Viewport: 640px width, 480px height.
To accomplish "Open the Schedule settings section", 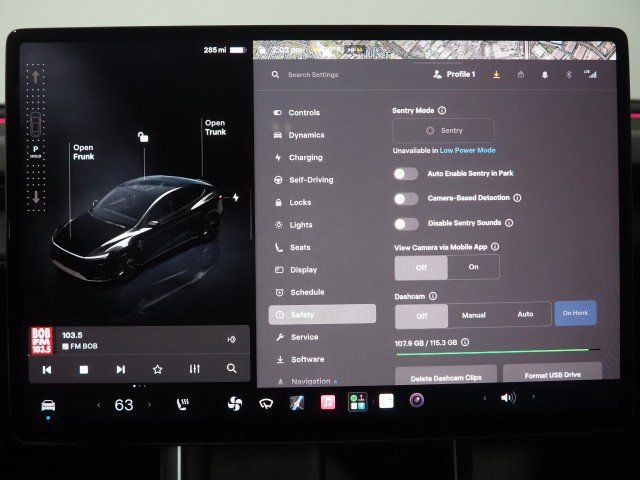I will (300, 292).
